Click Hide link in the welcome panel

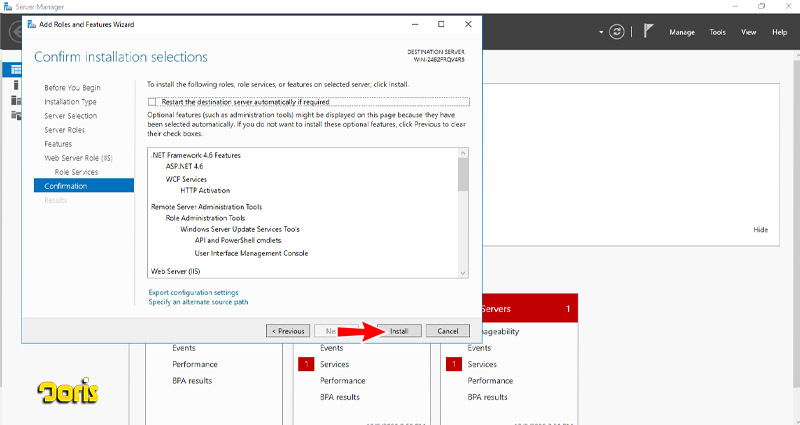(x=760, y=230)
